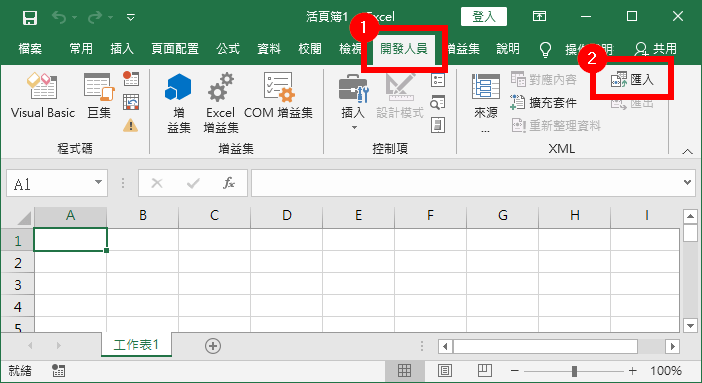Select row 3 header
Screen dimensions: 702x383
coord(17,284)
